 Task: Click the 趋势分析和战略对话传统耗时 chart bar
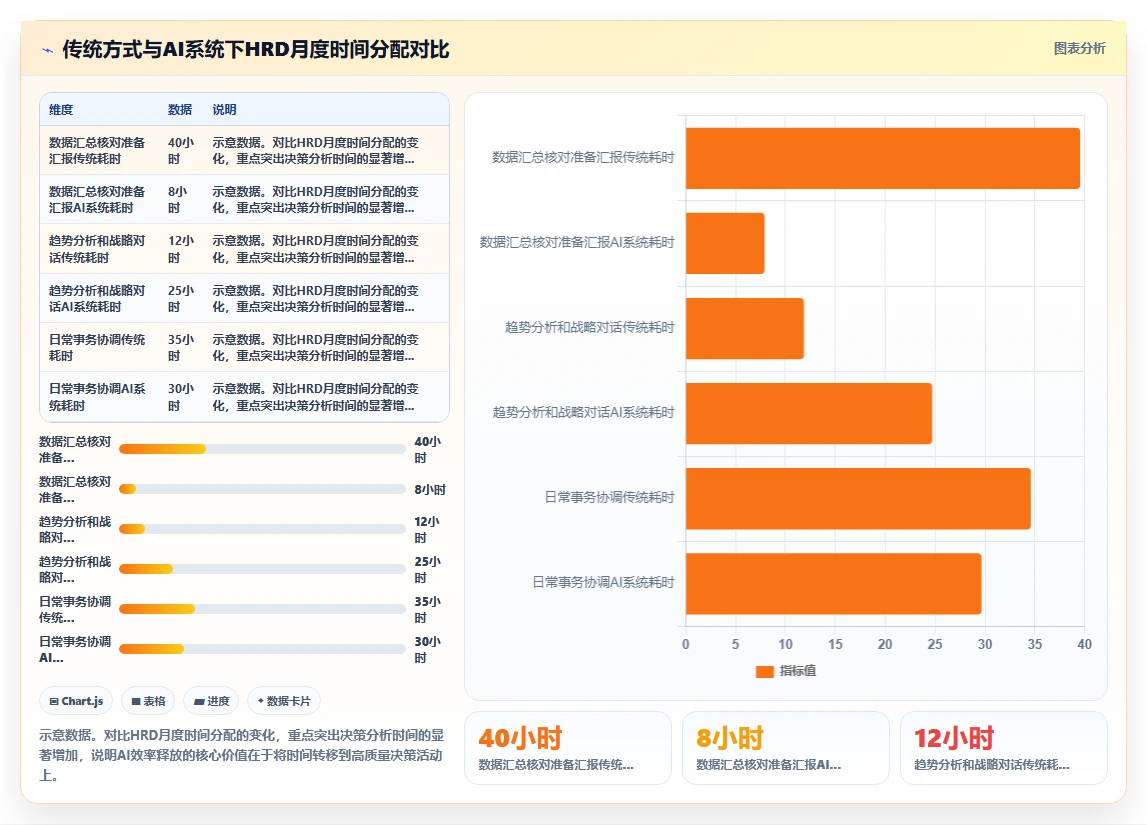(x=745, y=328)
